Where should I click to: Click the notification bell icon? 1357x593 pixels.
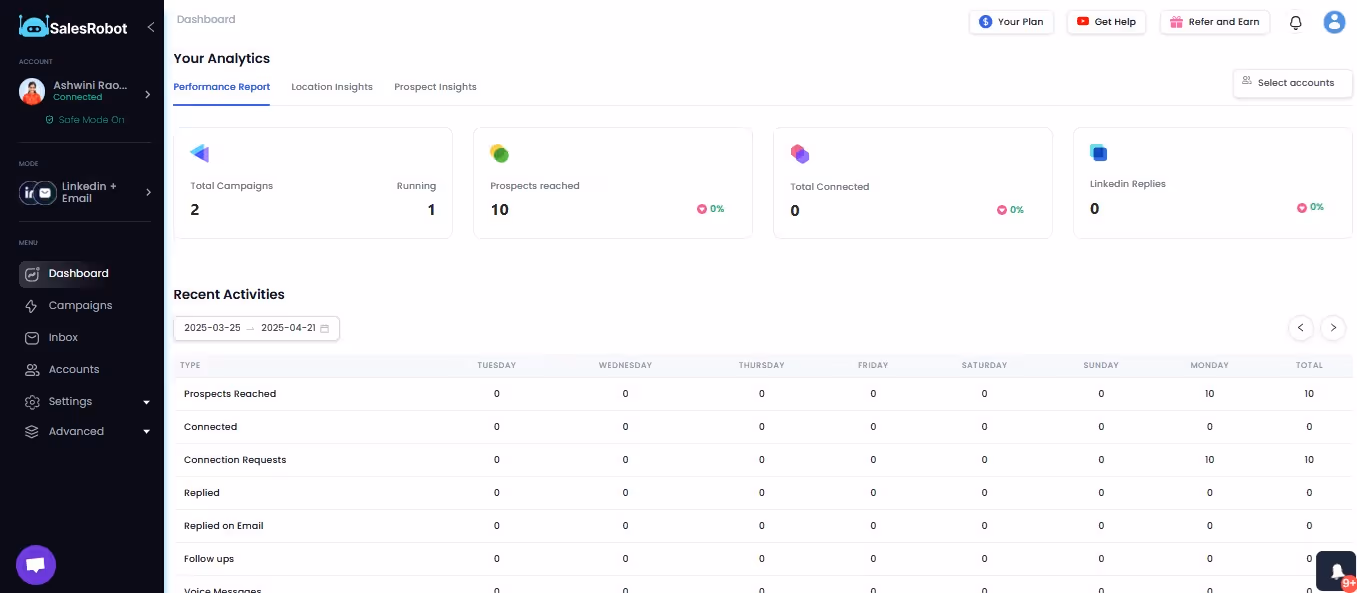click(x=1295, y=22)
